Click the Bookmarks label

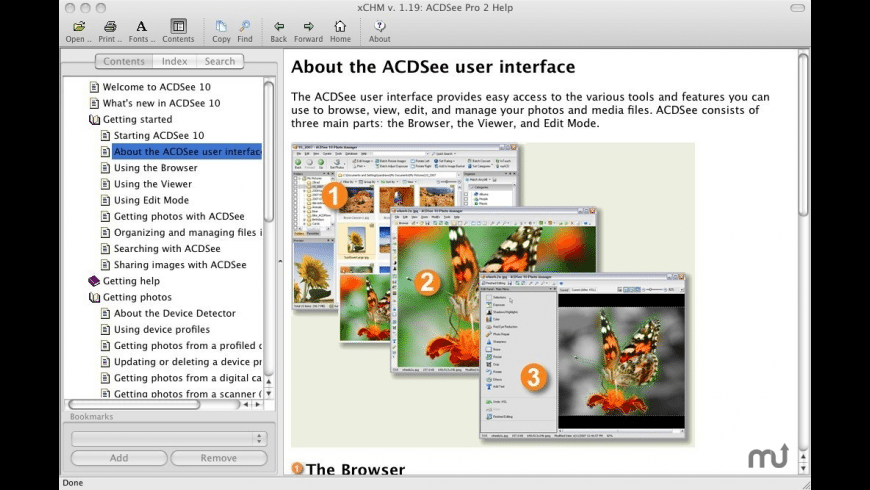[x=92, y=416]
